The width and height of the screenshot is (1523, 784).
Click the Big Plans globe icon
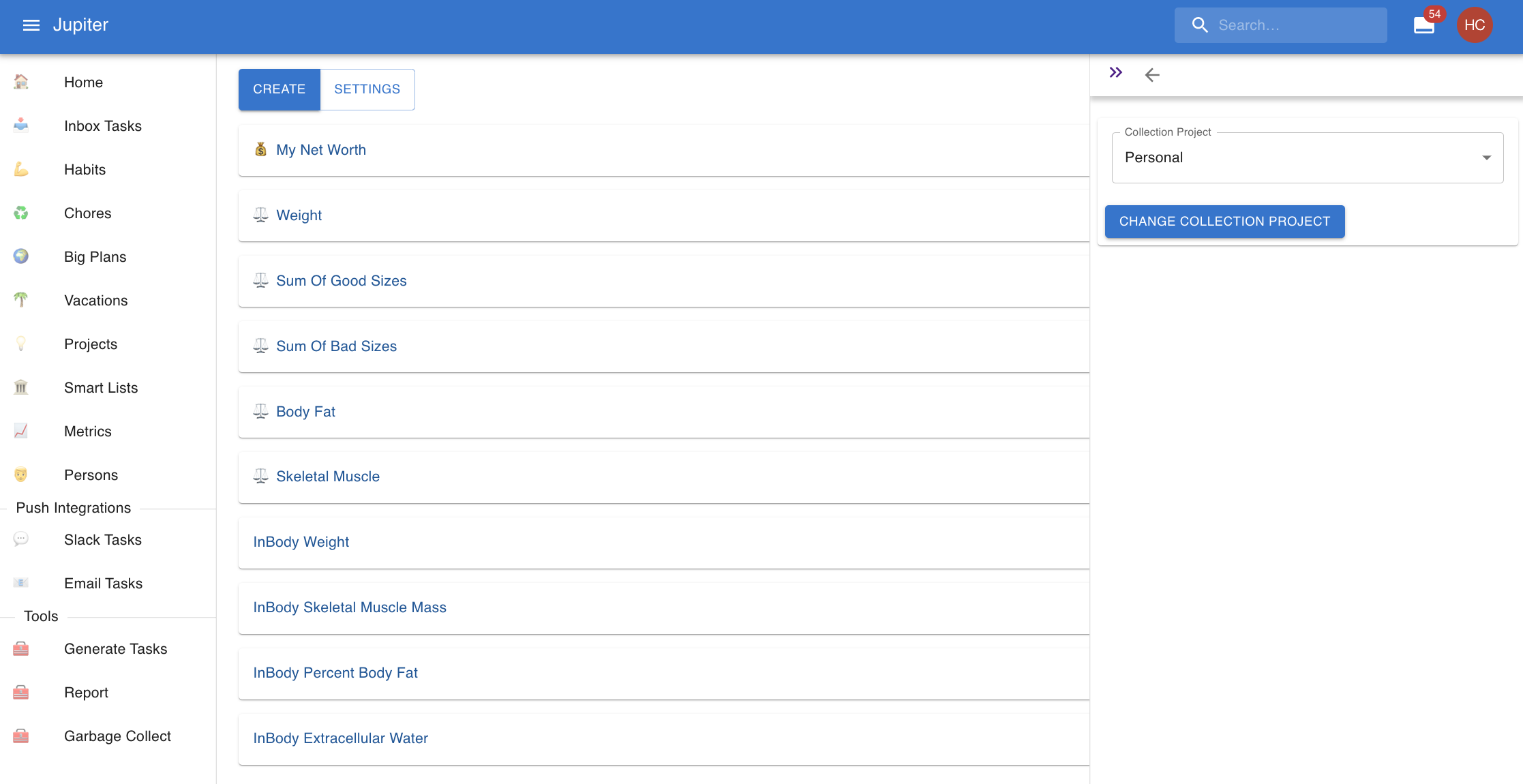tap(21, 256)
